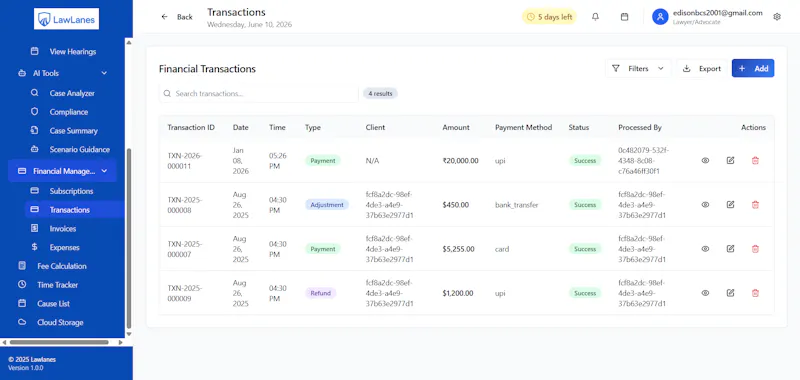
Task: Open Case Analyzer page
Action: pos(72,93)
